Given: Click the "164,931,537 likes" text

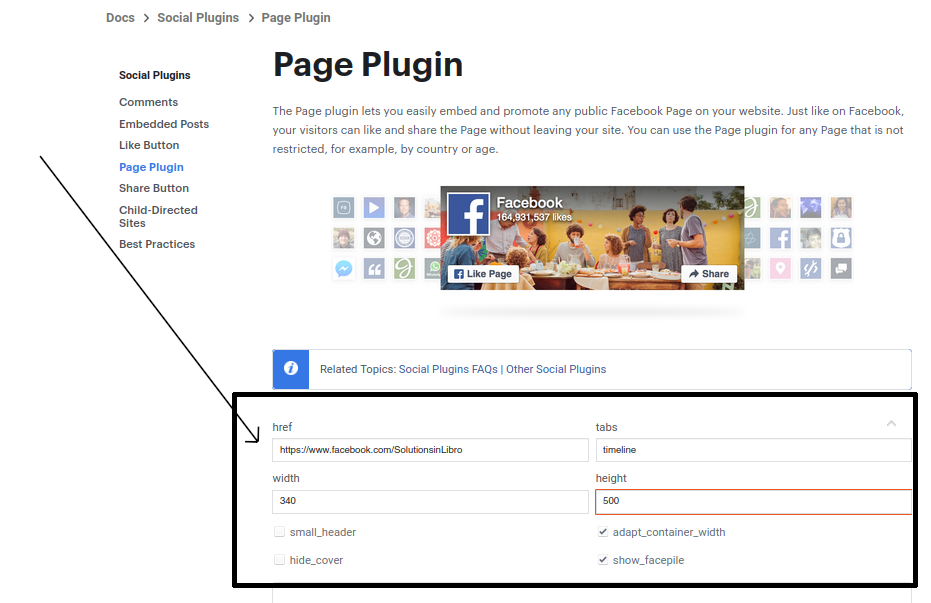Looking at the screenshot, I should point(534,217).
